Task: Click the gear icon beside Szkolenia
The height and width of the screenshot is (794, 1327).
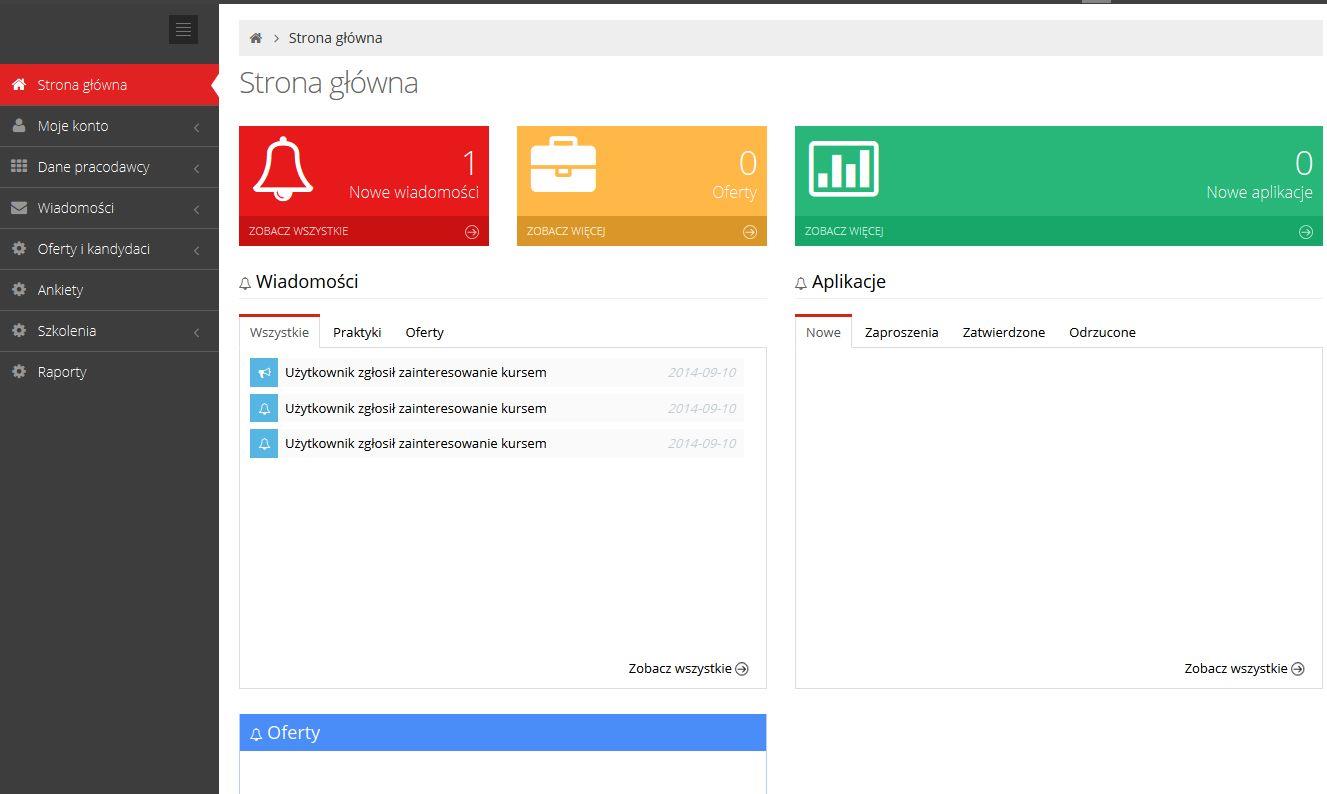Action: point(18,331)
